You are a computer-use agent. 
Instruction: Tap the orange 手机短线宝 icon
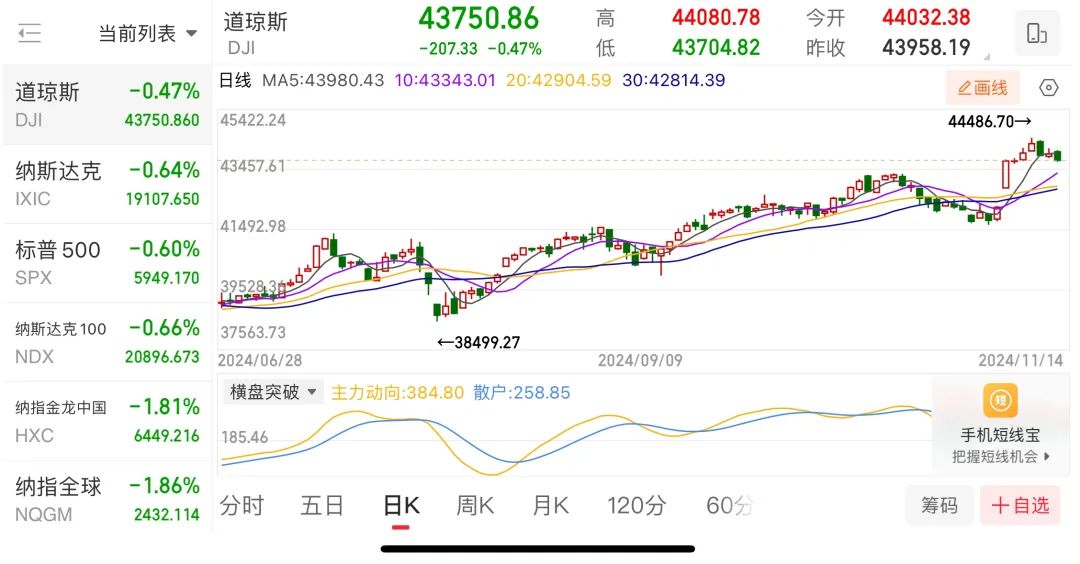(x=1000, y=402)
